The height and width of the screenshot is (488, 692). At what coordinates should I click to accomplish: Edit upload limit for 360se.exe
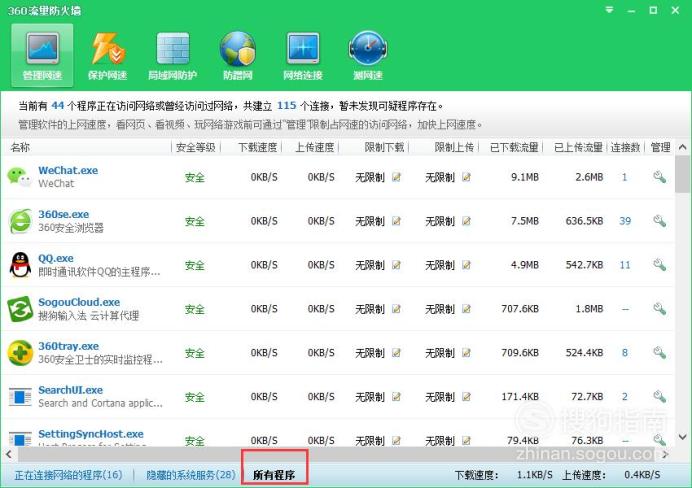tap(466, 221)
